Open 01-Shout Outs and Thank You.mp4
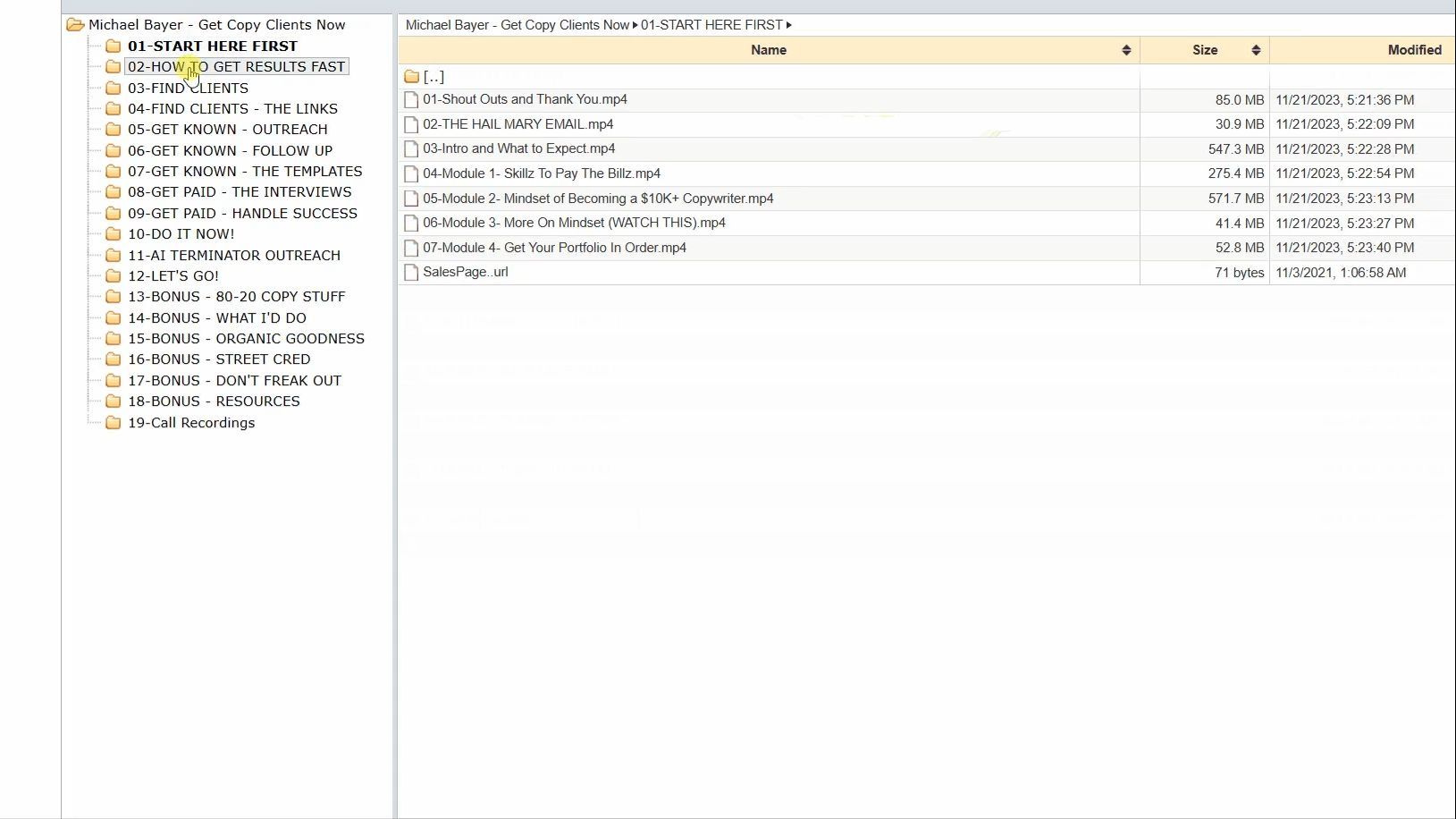The width and height of the screenshot is (1456, 819). tap(525, 99)
